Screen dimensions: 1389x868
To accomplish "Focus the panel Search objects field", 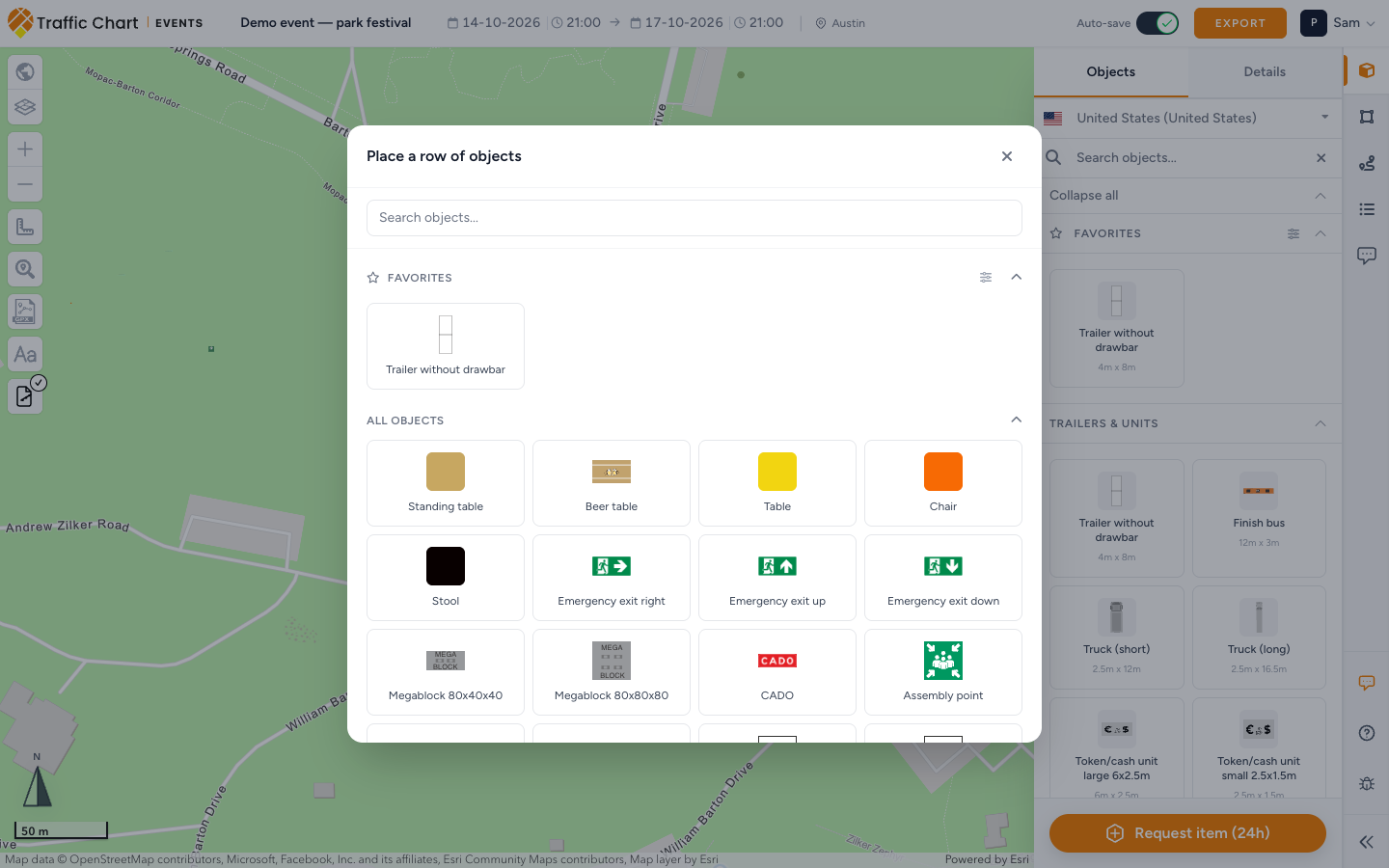I will [1188, 158].
